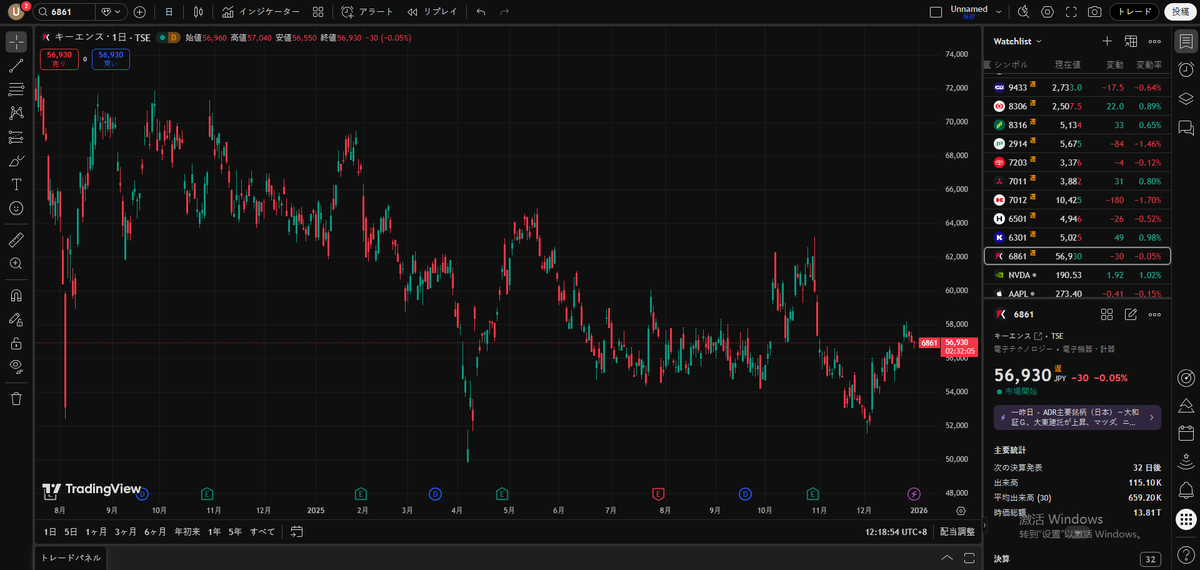
Task: Select the NVDA row in watchlist
Action: point(1076,275)
